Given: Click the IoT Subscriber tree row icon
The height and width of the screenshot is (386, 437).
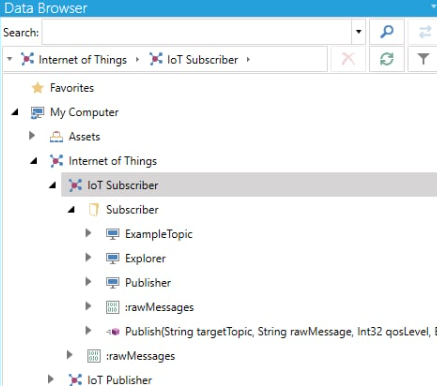Looking at the screenshot, I should coord(75,185).
